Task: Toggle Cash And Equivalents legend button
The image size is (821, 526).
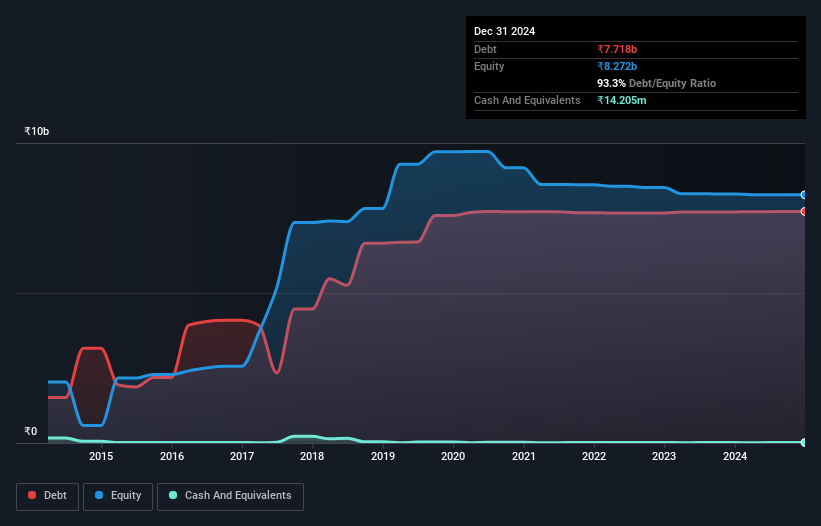Action: pyautogui.click(x=230, y=496)
